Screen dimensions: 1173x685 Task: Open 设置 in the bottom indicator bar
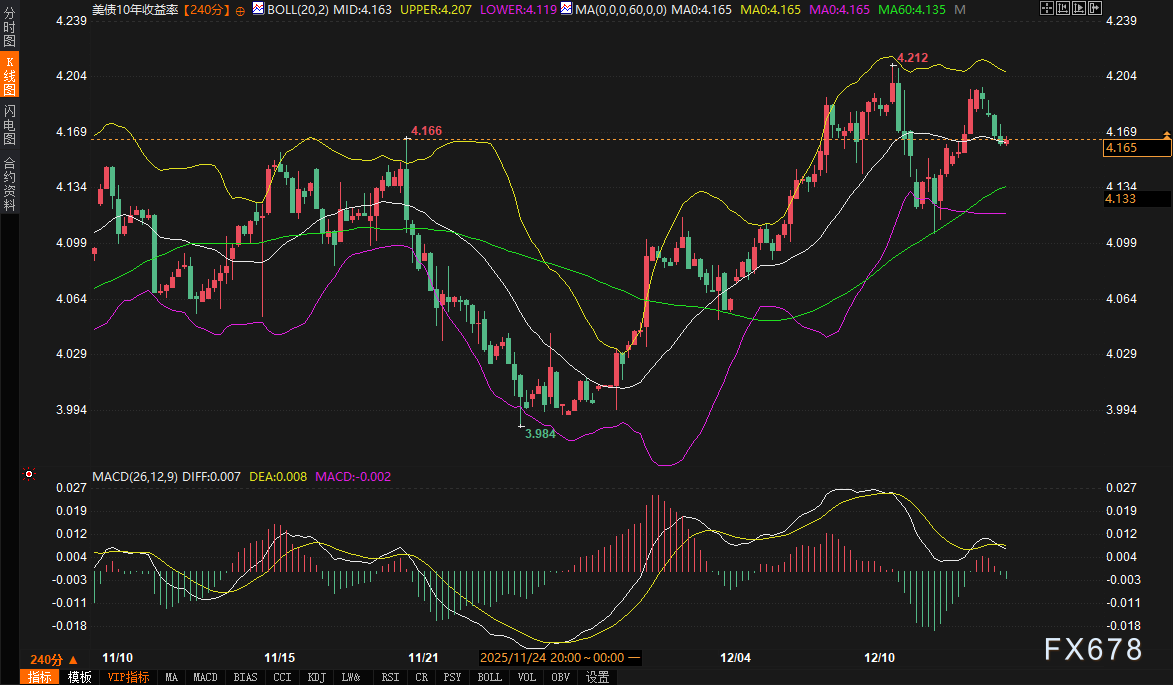click(x=597, y=677)
